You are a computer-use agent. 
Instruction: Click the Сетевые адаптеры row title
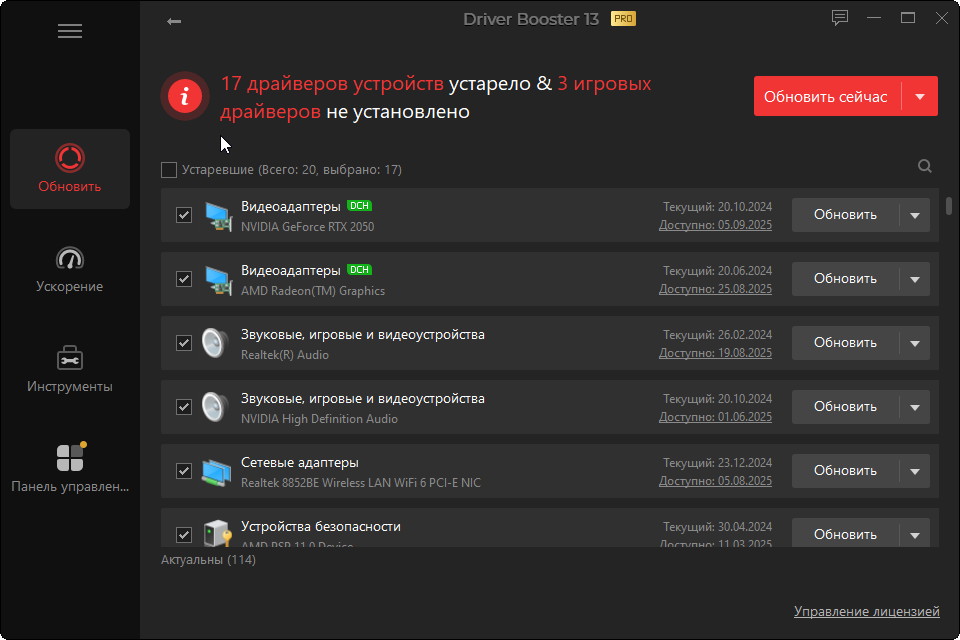tap(299, 462)
